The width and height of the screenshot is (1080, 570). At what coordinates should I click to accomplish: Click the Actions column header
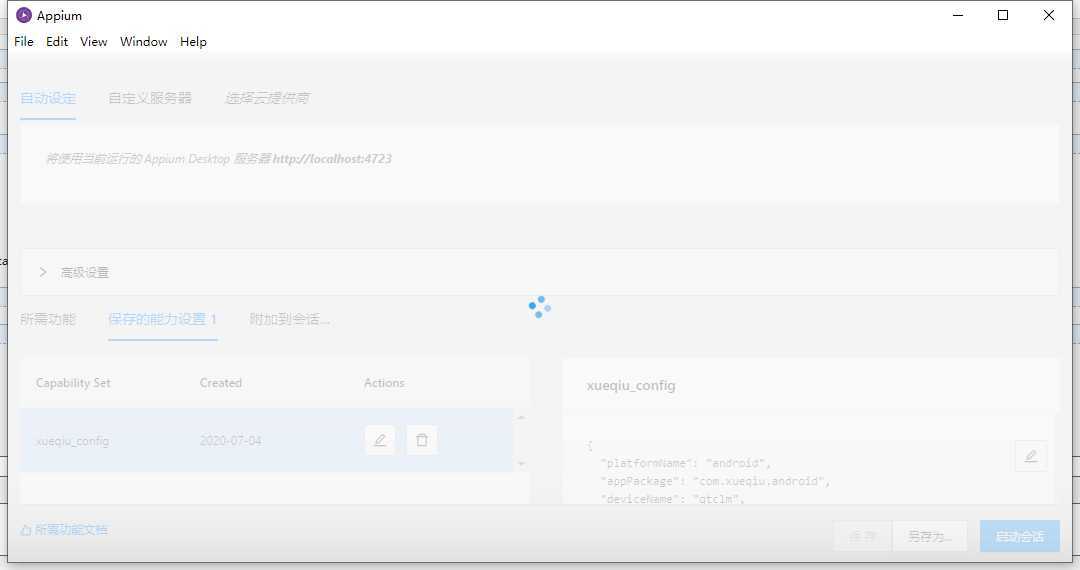[x=384, y=383]
